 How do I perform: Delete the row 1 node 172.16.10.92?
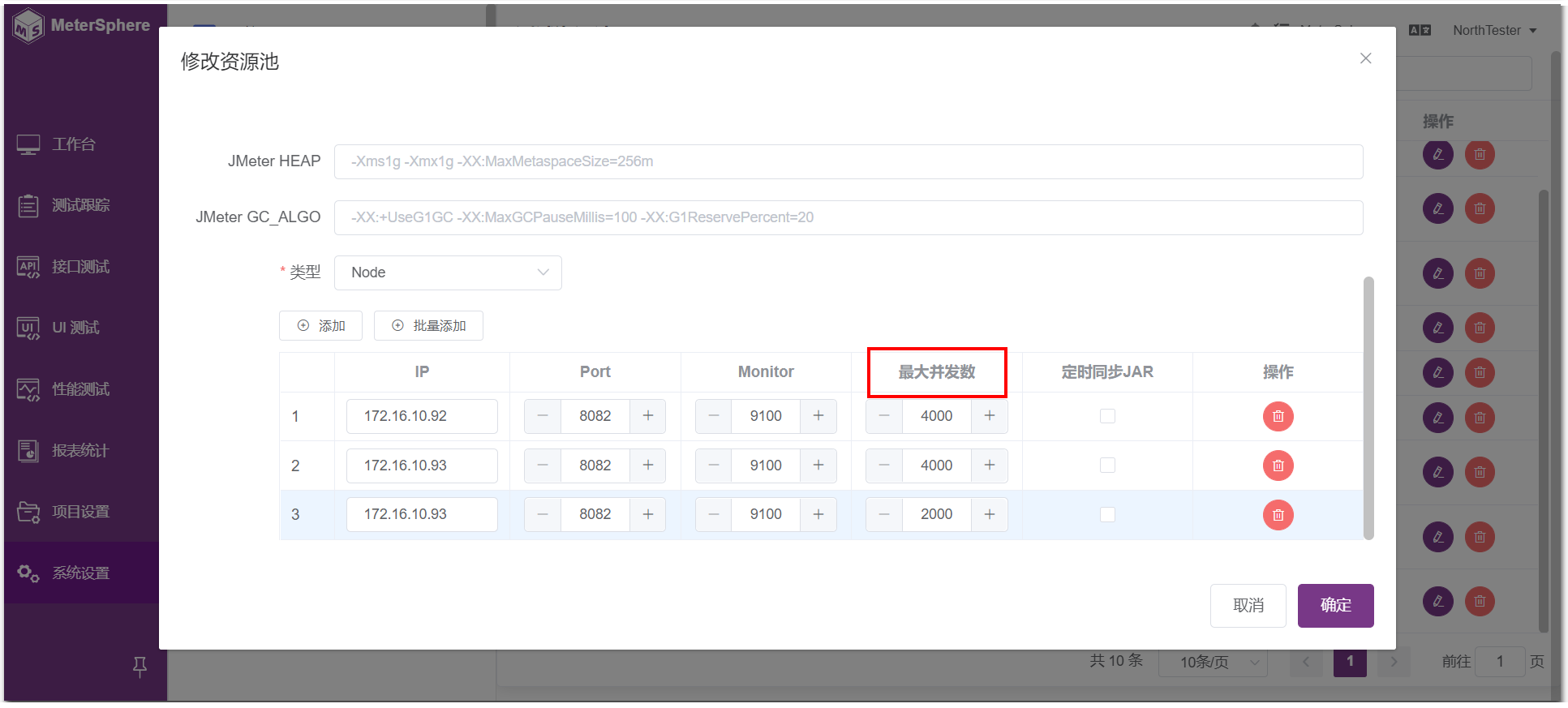tap(1278, 416)
